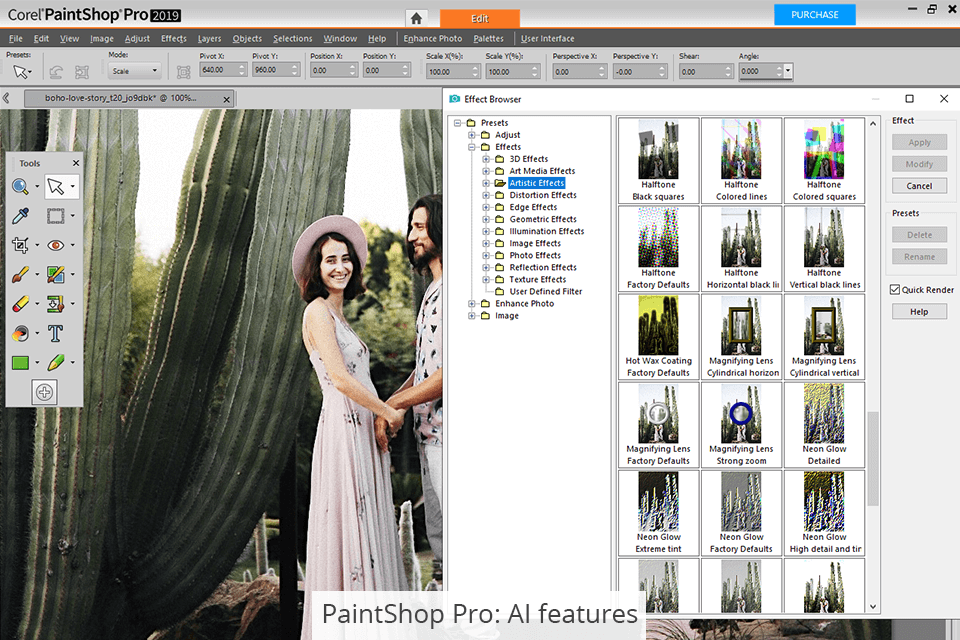Screen dimensions: 960x640
Task: Click the pivot center icon
Action: (184, 72)
